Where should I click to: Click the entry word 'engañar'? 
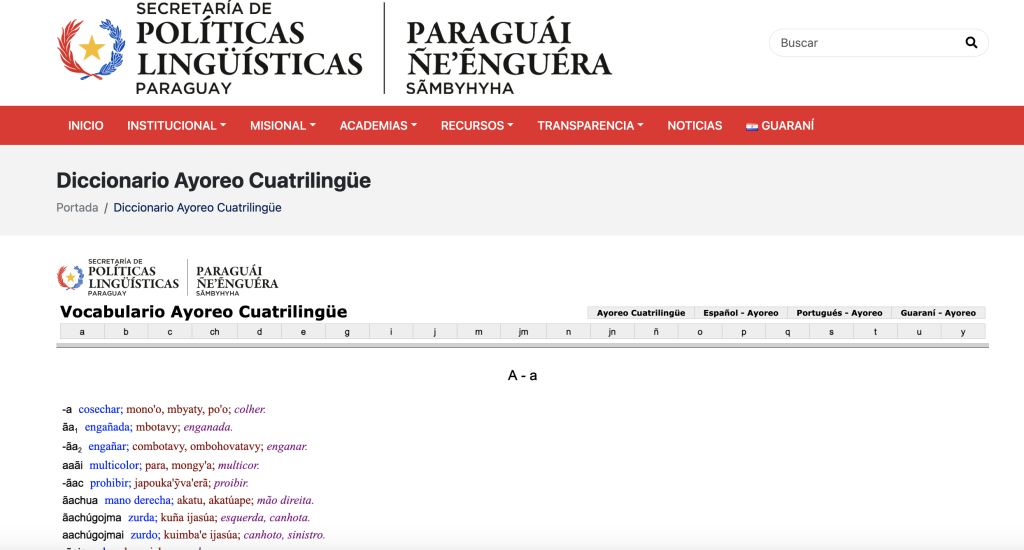pyautogui.click(x=108, y=447)
